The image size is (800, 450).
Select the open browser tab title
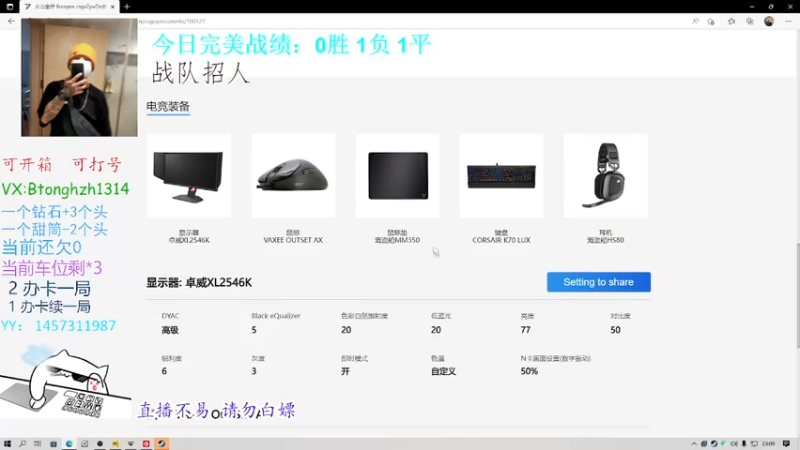70,7
